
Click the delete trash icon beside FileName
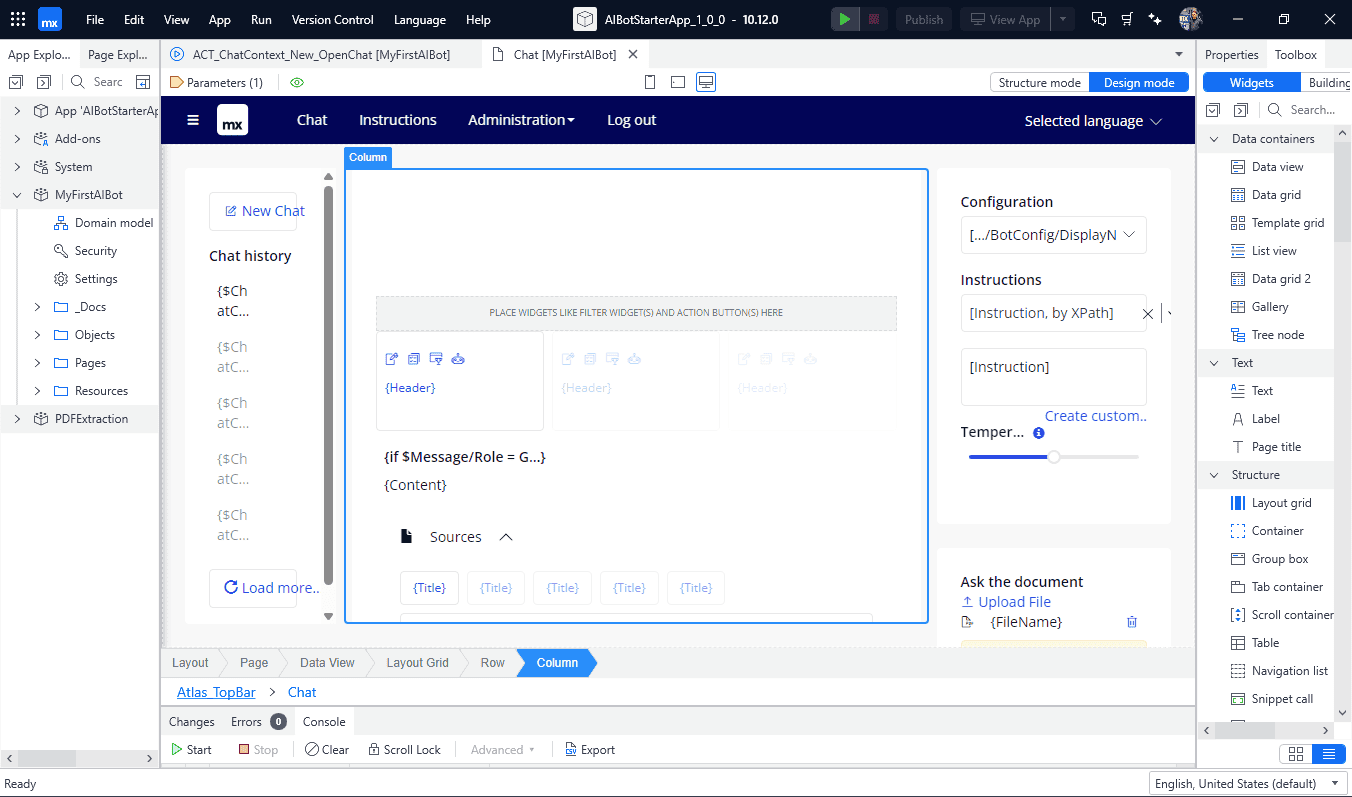coord(1131,622)
